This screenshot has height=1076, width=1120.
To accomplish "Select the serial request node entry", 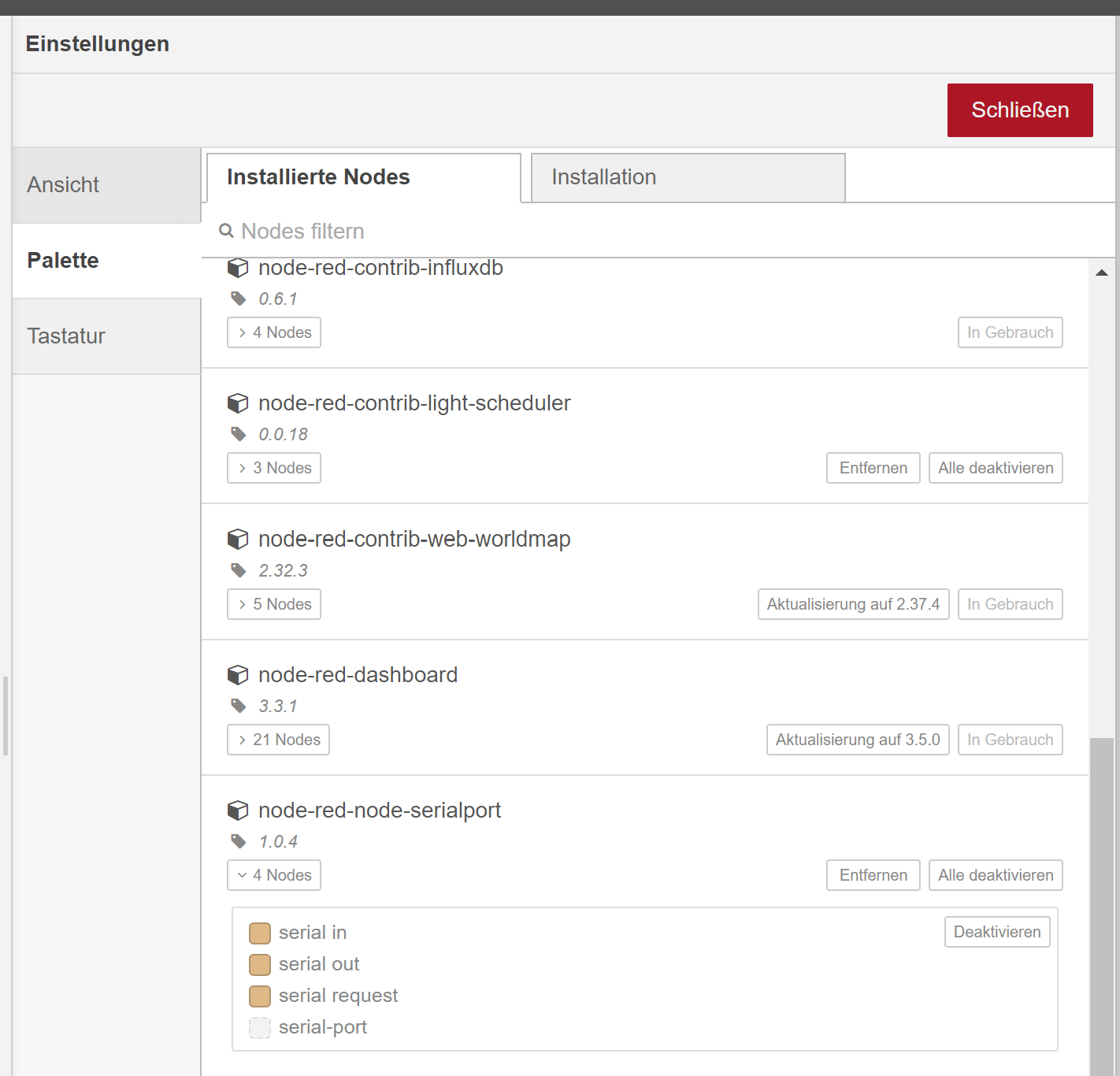I will tap(339, 996).
